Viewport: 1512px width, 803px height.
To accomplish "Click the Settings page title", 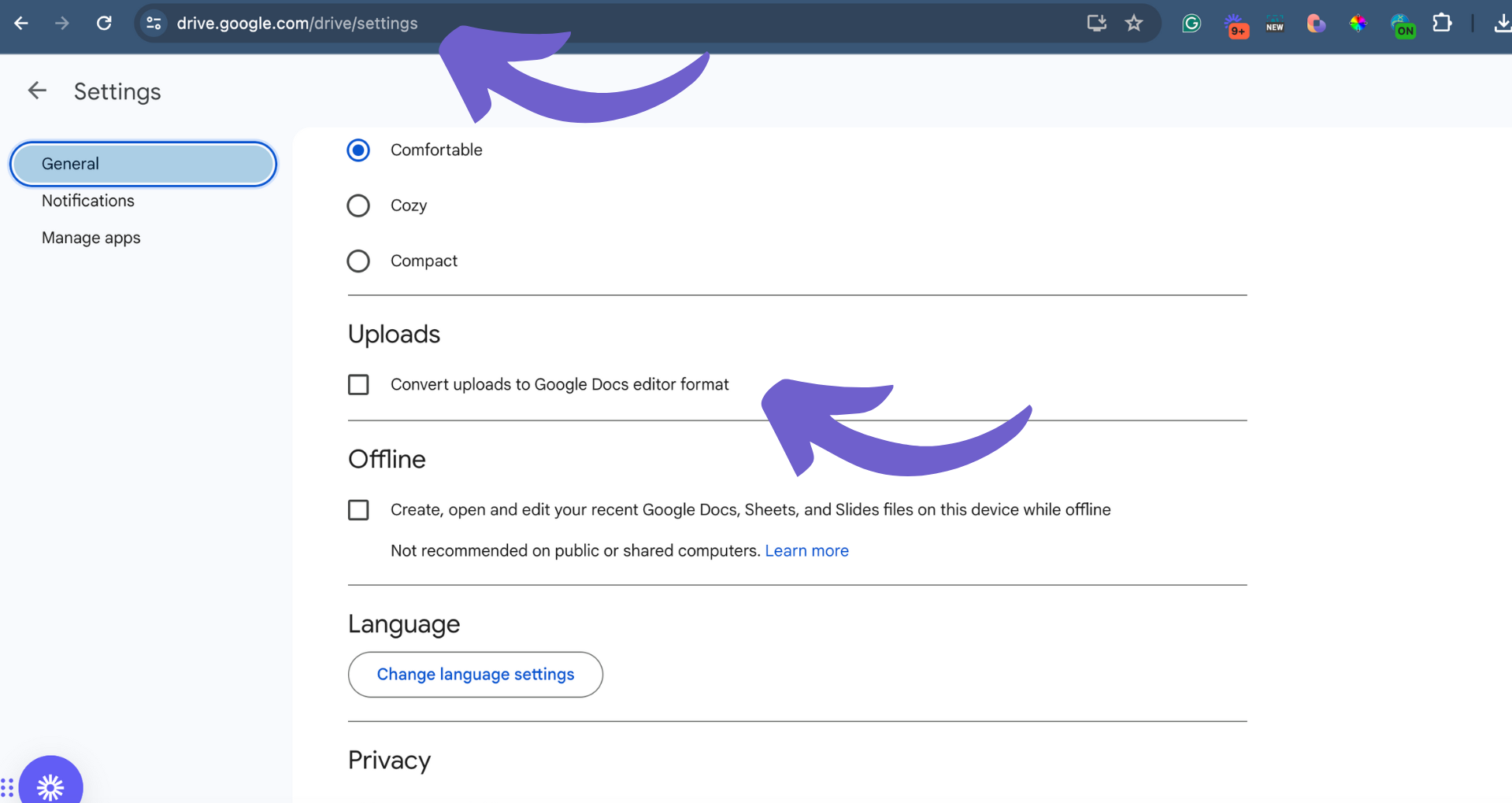I will click(x=117, y=92).
